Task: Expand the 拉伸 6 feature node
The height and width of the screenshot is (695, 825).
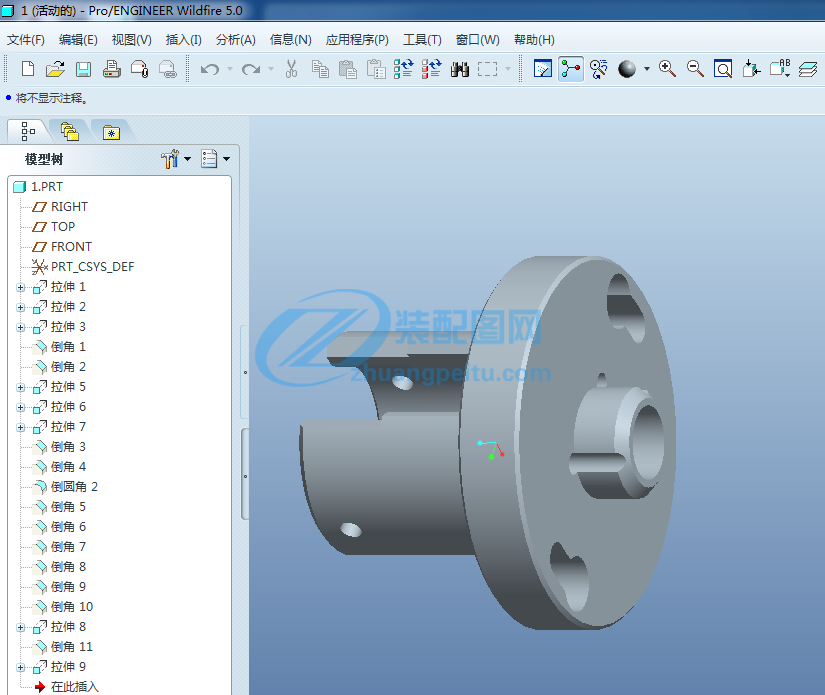Action: click(x=21, y=407)
